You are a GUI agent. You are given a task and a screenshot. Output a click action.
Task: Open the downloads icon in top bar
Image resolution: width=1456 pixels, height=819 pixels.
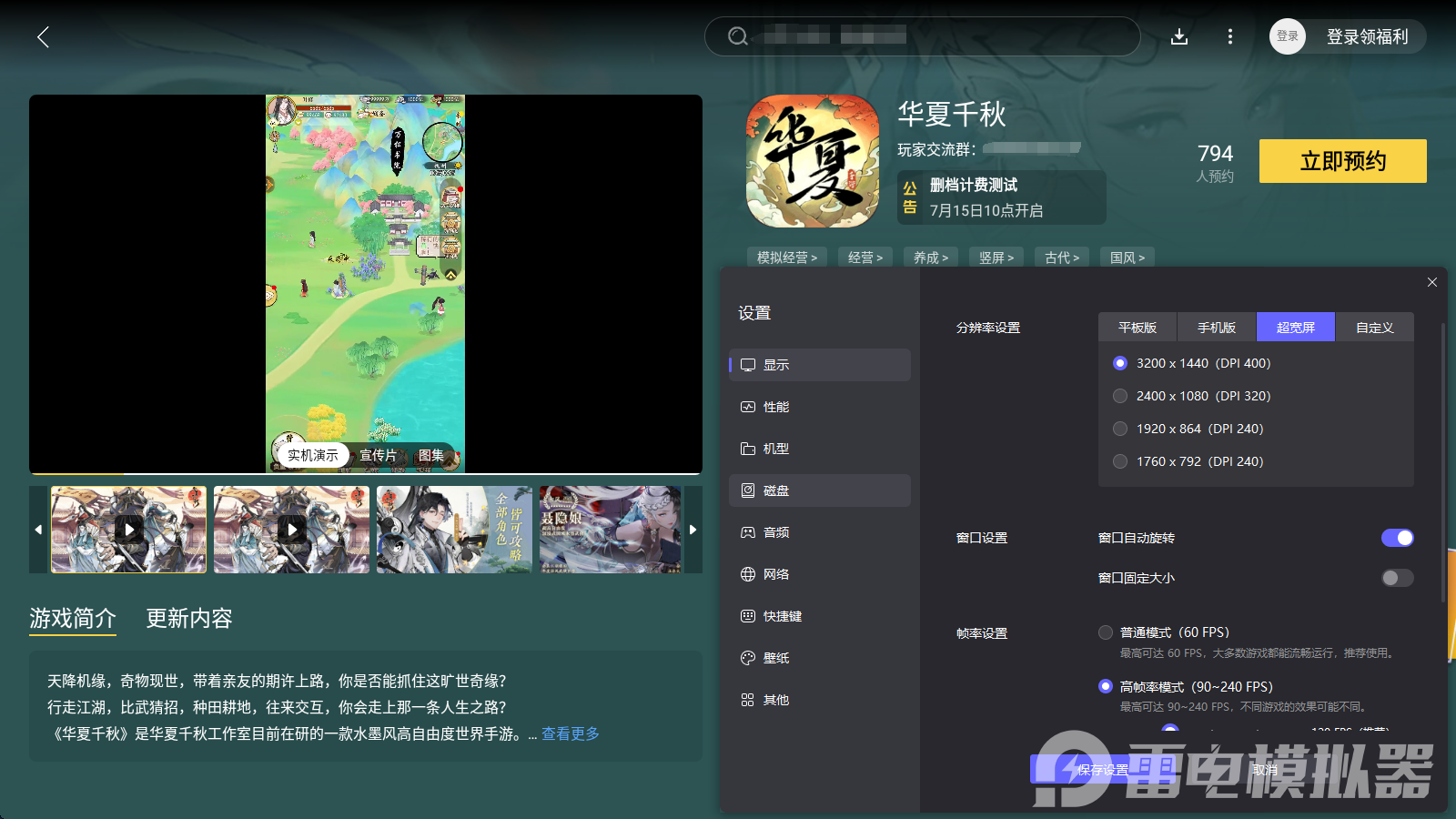(x=1179, y=36)
